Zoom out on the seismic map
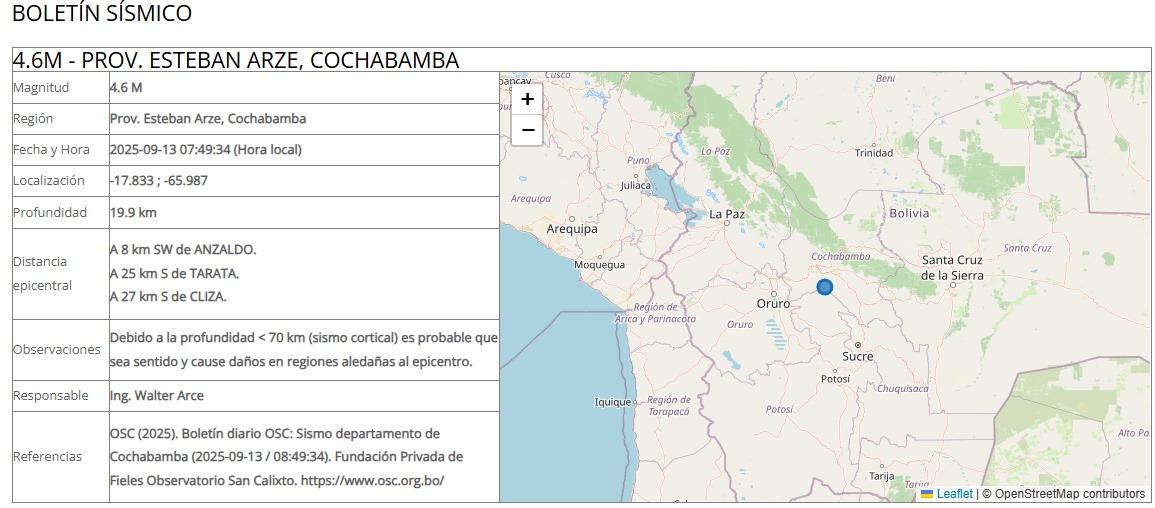The width and height of the screenshot is (1155, 508). (x=527, y=130)
